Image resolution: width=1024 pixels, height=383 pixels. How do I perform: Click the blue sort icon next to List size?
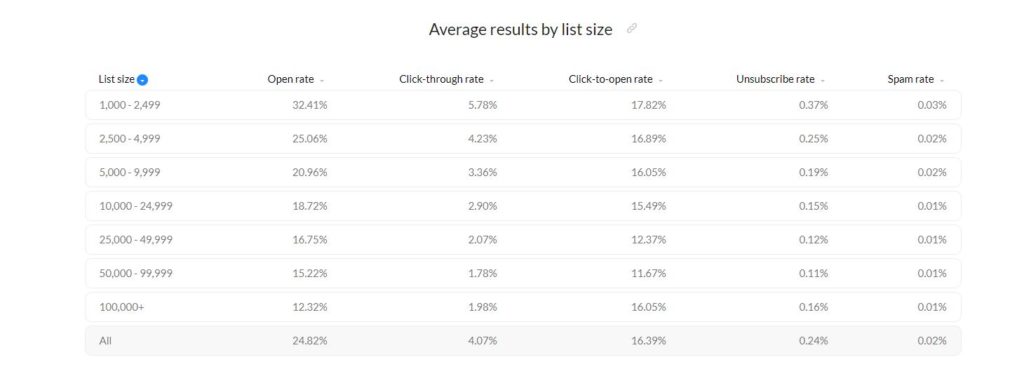click(x=142, y=80)
